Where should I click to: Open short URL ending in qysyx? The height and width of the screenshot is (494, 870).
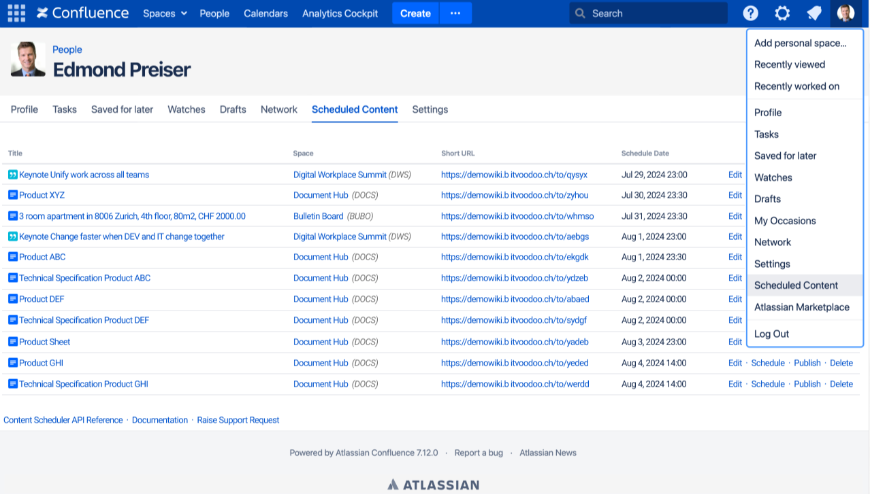[x=514, y=175]
